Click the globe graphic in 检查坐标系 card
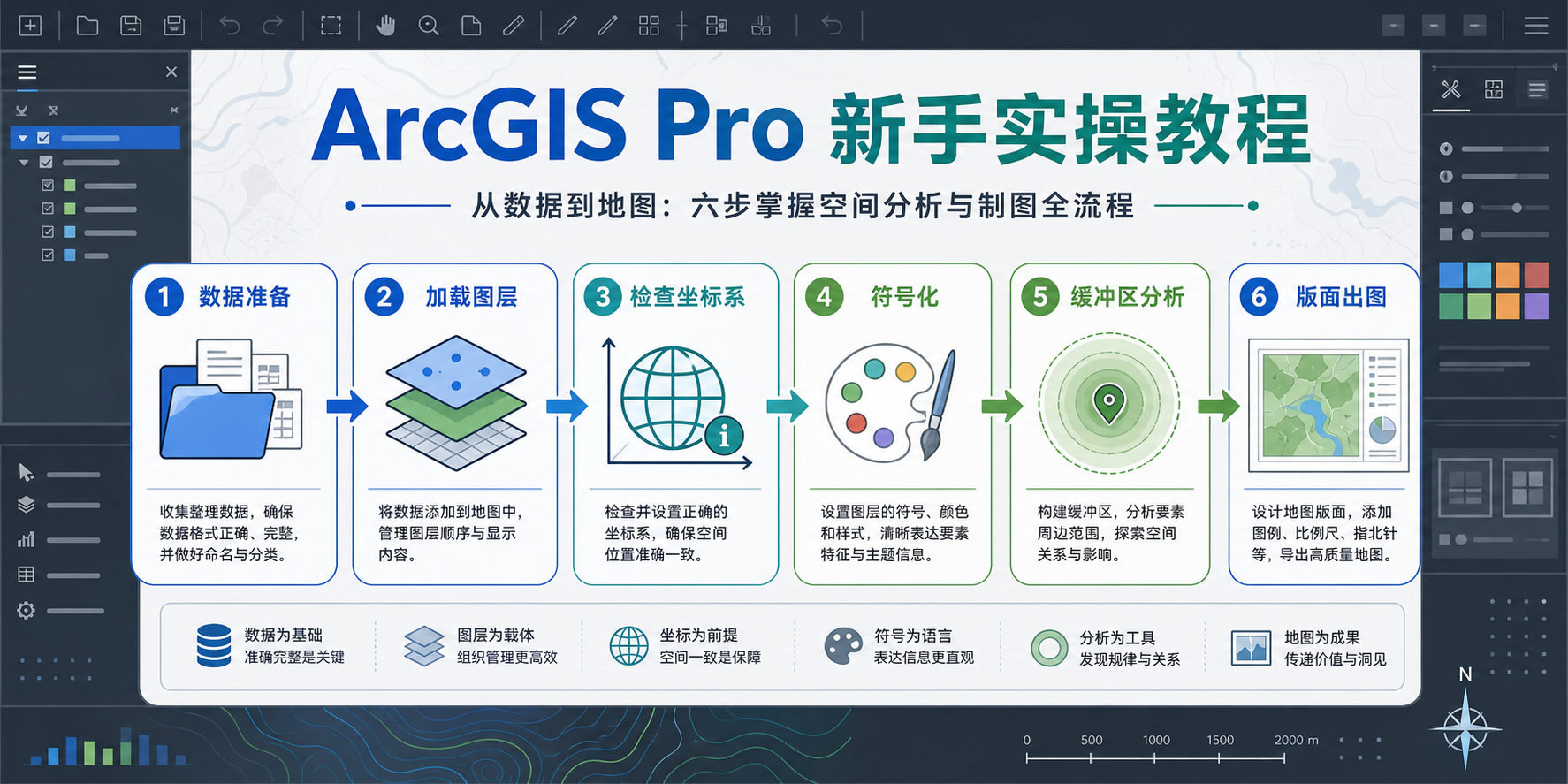The image size is (1568, 784). 674,399
